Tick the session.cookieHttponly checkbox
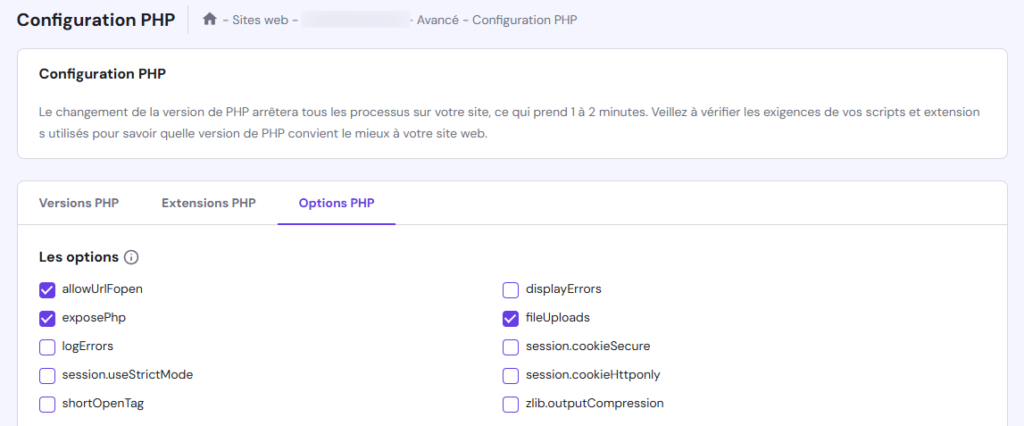This screenshot has width=1024, height=426. (x=510, y=376)
